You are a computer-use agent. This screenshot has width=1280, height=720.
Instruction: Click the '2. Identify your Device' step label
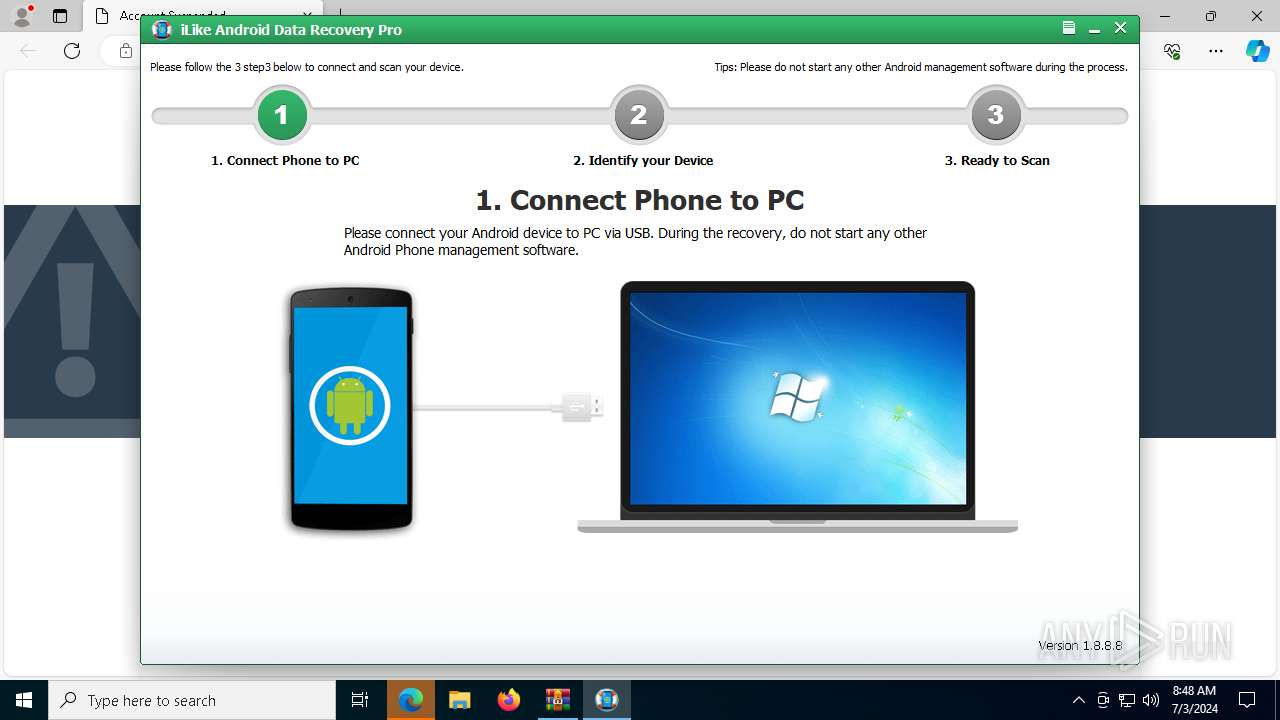pyautogui.click(x=643, y=160)
